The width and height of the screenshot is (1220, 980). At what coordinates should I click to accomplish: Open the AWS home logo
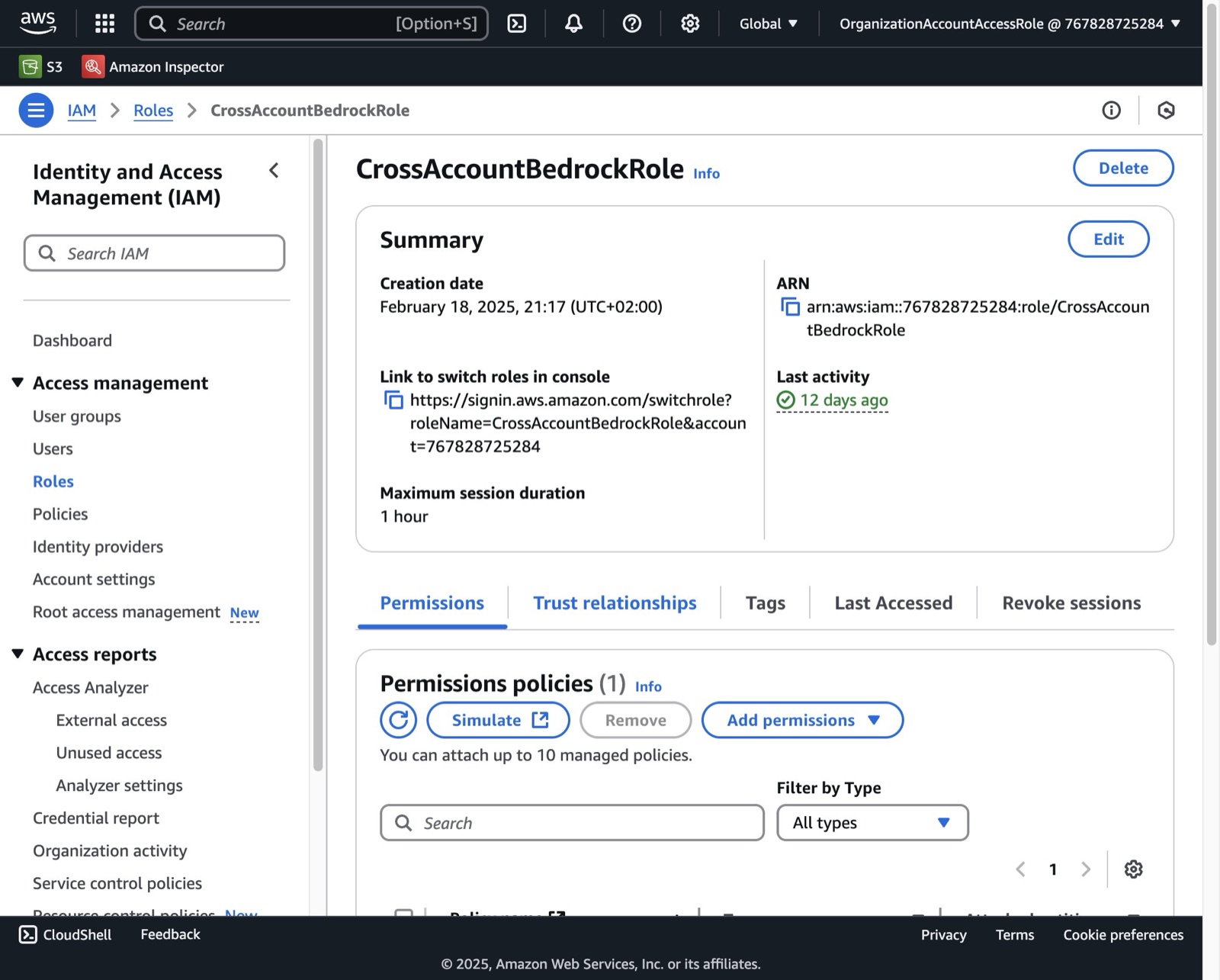click(37, 23)
